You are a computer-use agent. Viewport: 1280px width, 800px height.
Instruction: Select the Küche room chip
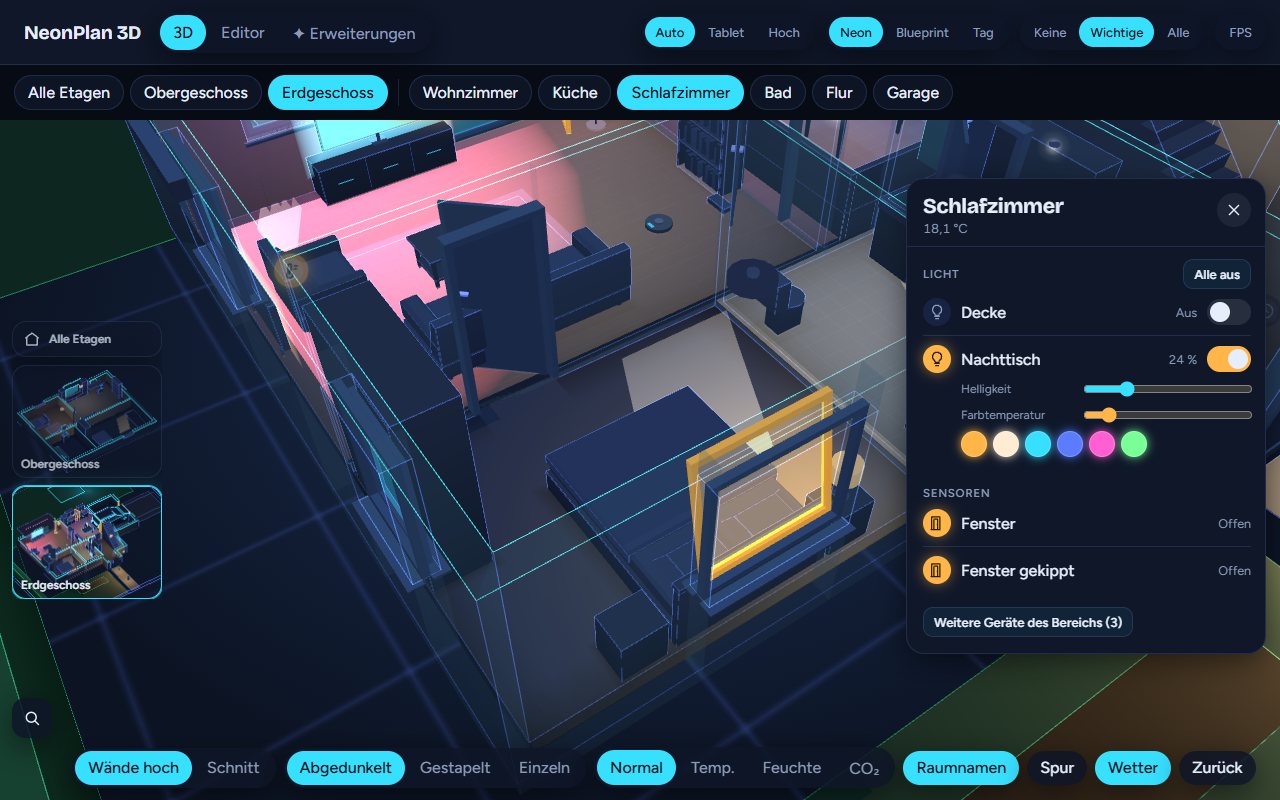[575, 93]
